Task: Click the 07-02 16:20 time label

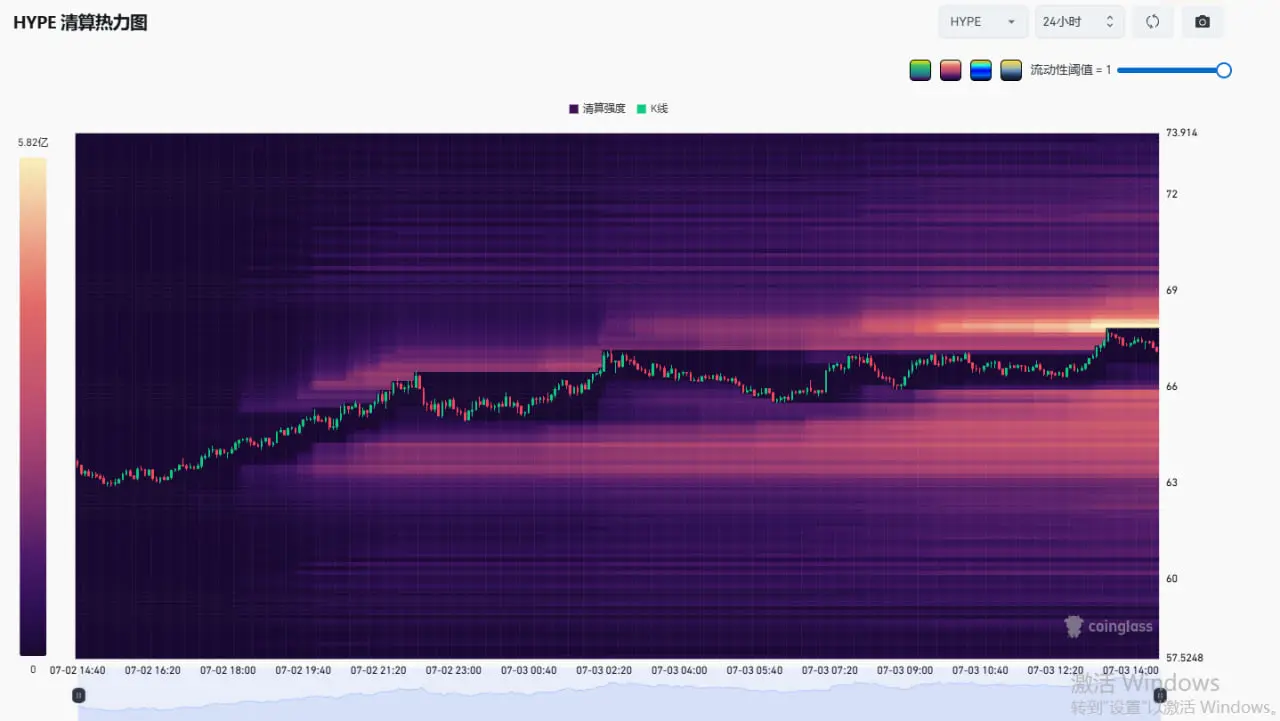Action: tap(152, 671)
